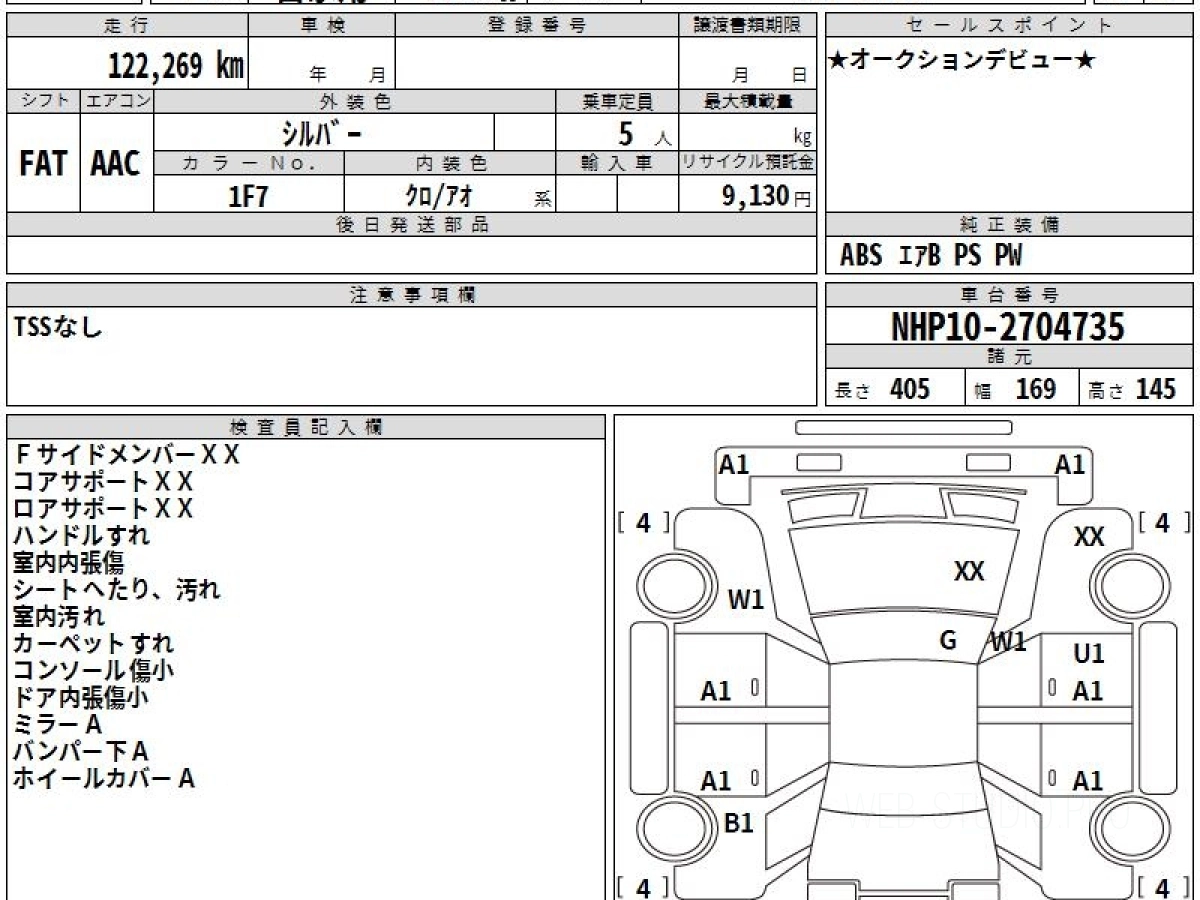1200x900 pixels.
Task: Select the equipment list ABS エアB PS PW
Action: click(x=931, y=256)
